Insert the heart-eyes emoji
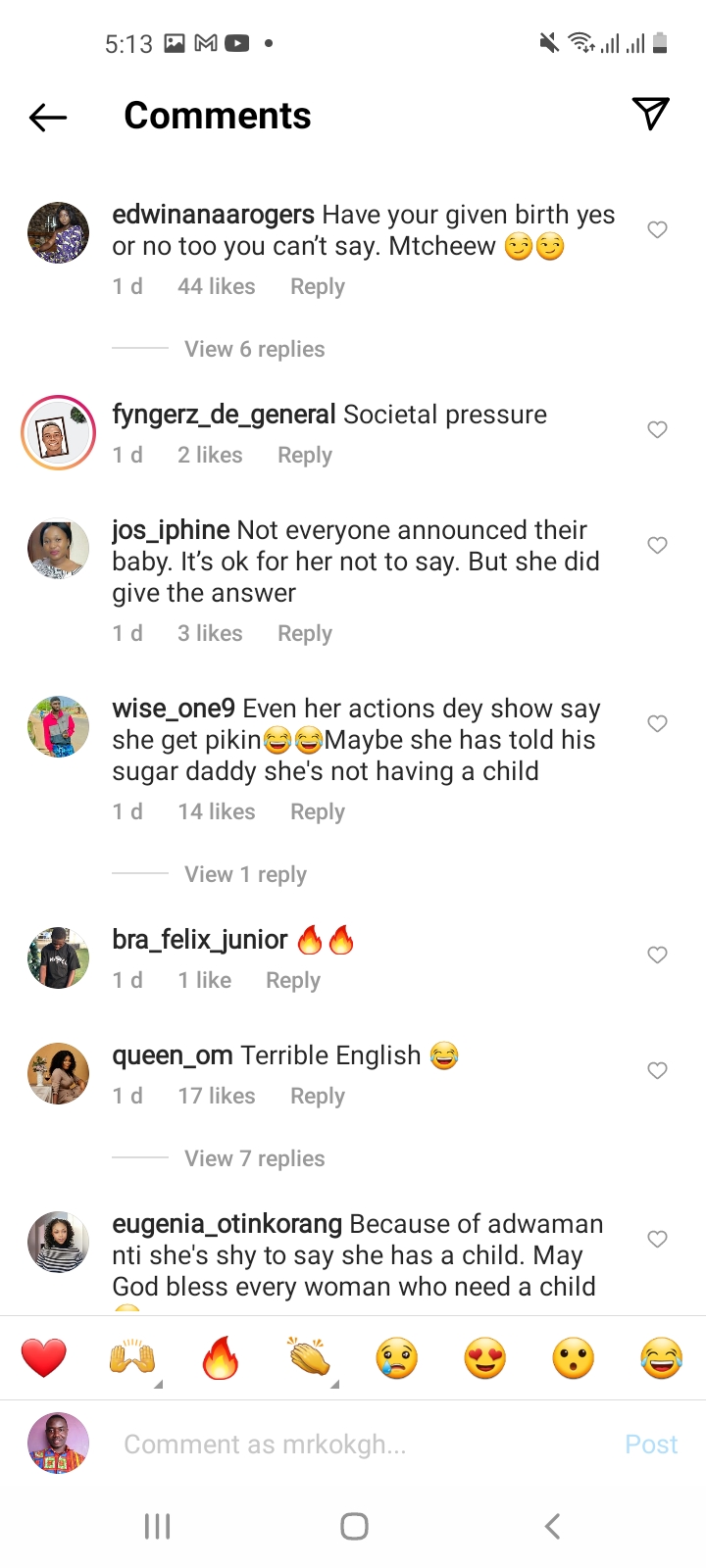Screen dimensions: 706x1568 click(485, 1358)
